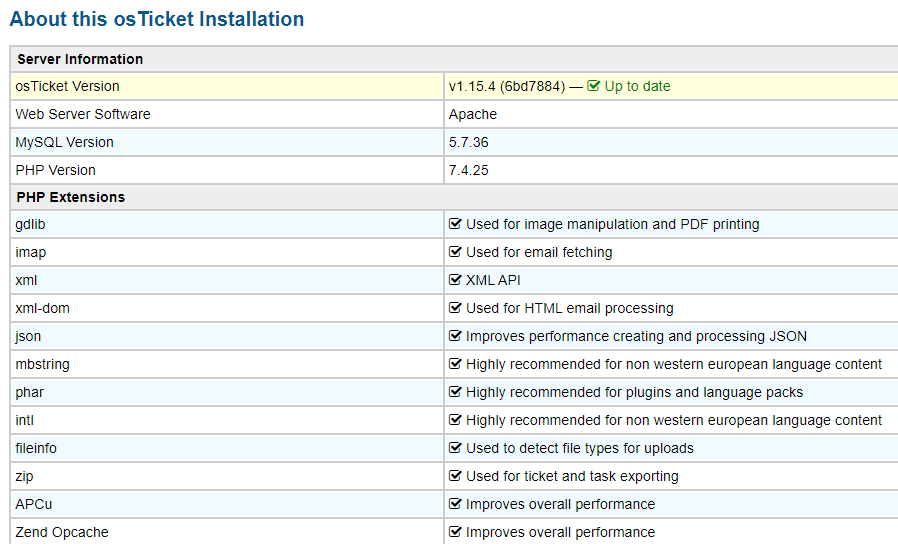
Task: Click the Up to date status link
Action: pos(637,86)
